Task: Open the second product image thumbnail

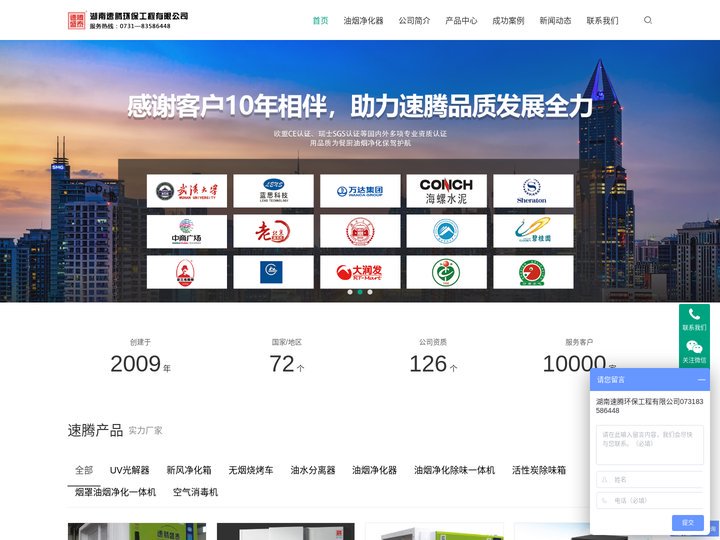Action: [x=286, y=531]
